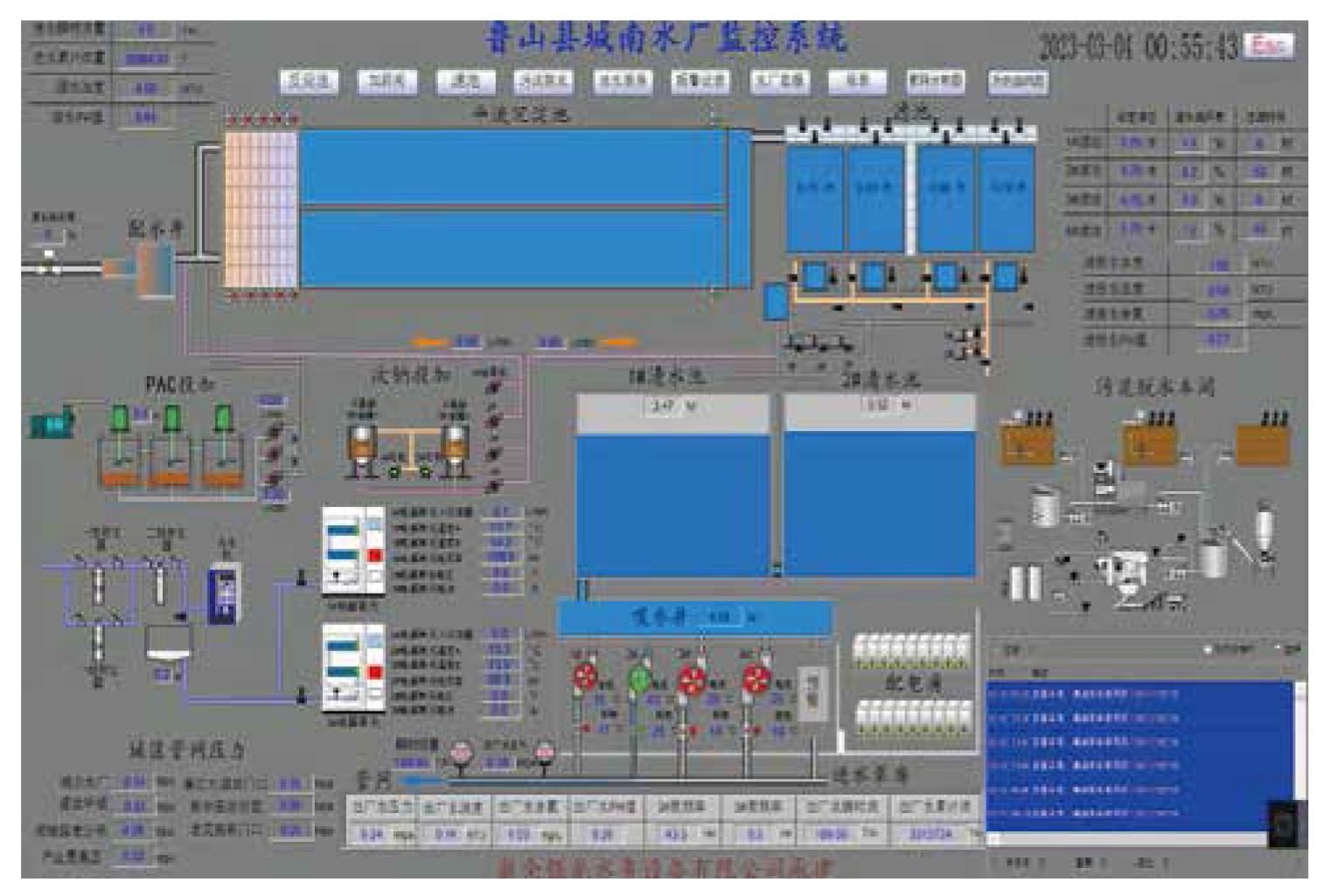This screenshot has height=896, width=1338.
Task: Select the third navigation button 滤池
Action: click(465, 81)
